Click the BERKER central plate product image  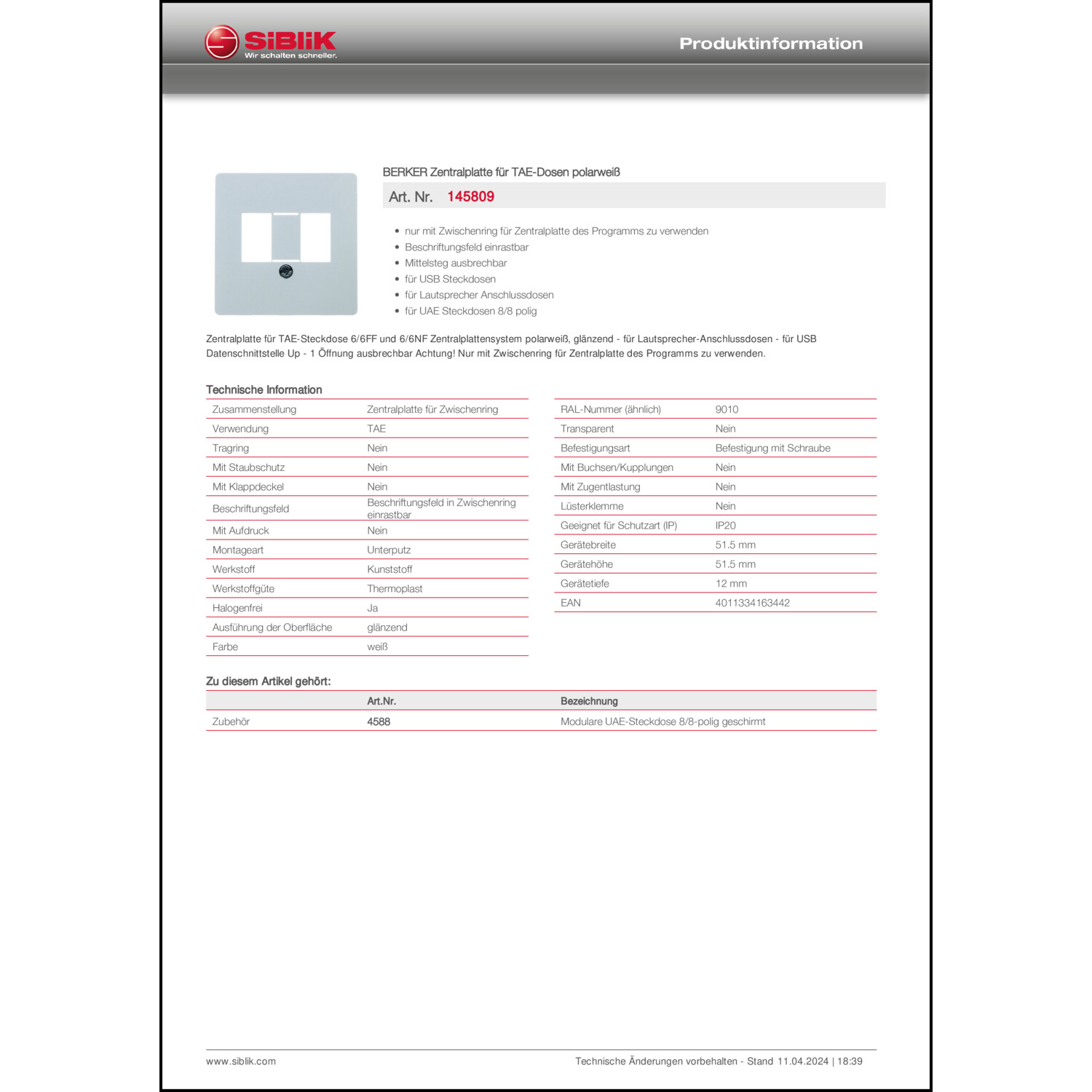[x=285, y=244]
